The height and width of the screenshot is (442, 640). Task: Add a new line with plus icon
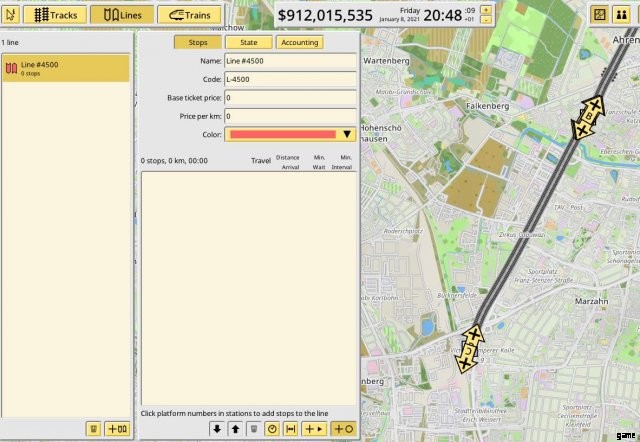coord(117,428)
